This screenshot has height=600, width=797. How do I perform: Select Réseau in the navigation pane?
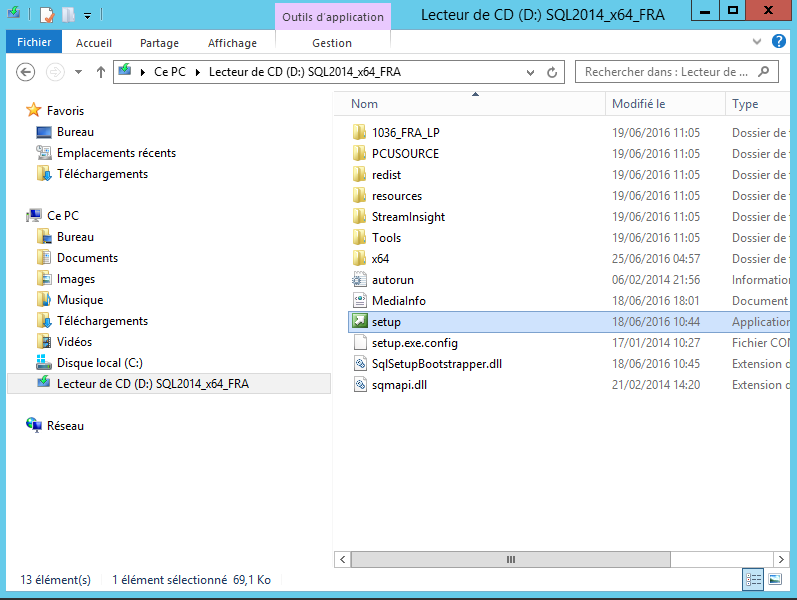coord(65,426)
